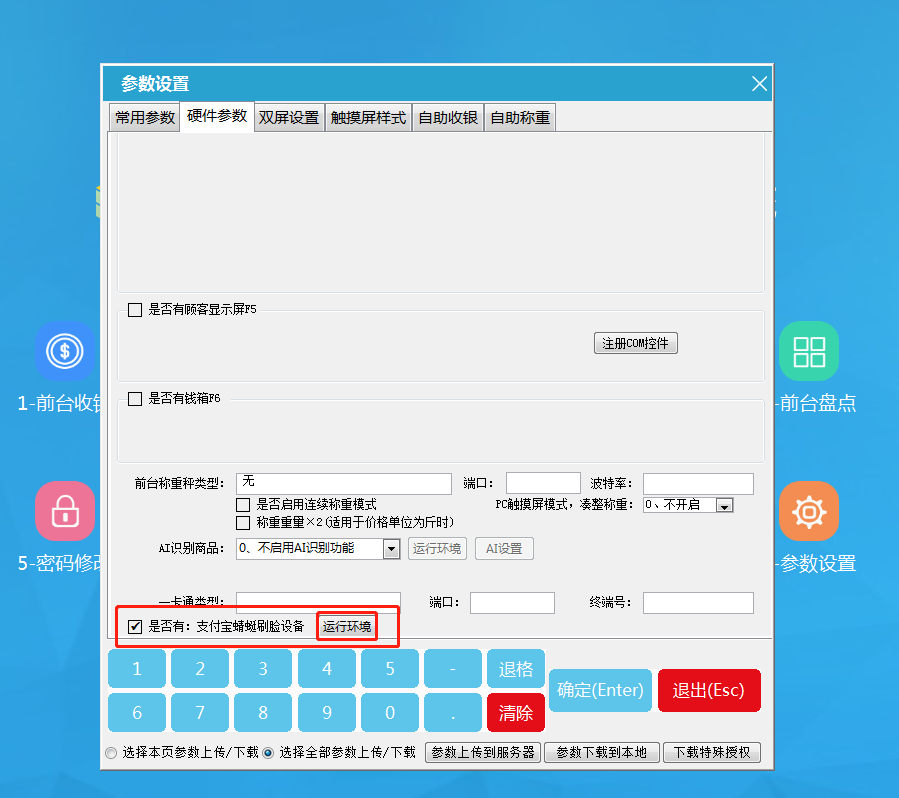
Task: Open the 双屏设置 tab
Action: 288,118
